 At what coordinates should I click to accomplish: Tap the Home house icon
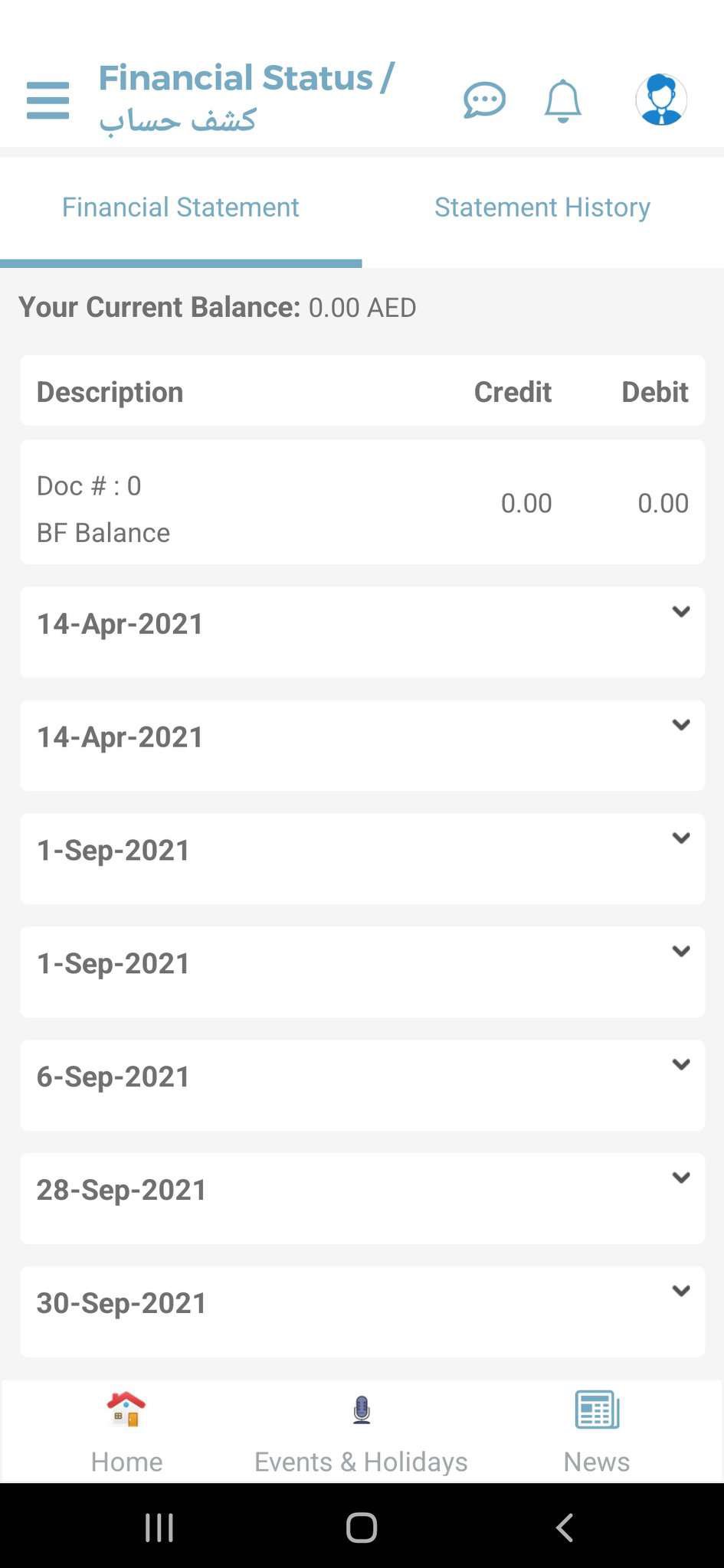click(126, 1410)
